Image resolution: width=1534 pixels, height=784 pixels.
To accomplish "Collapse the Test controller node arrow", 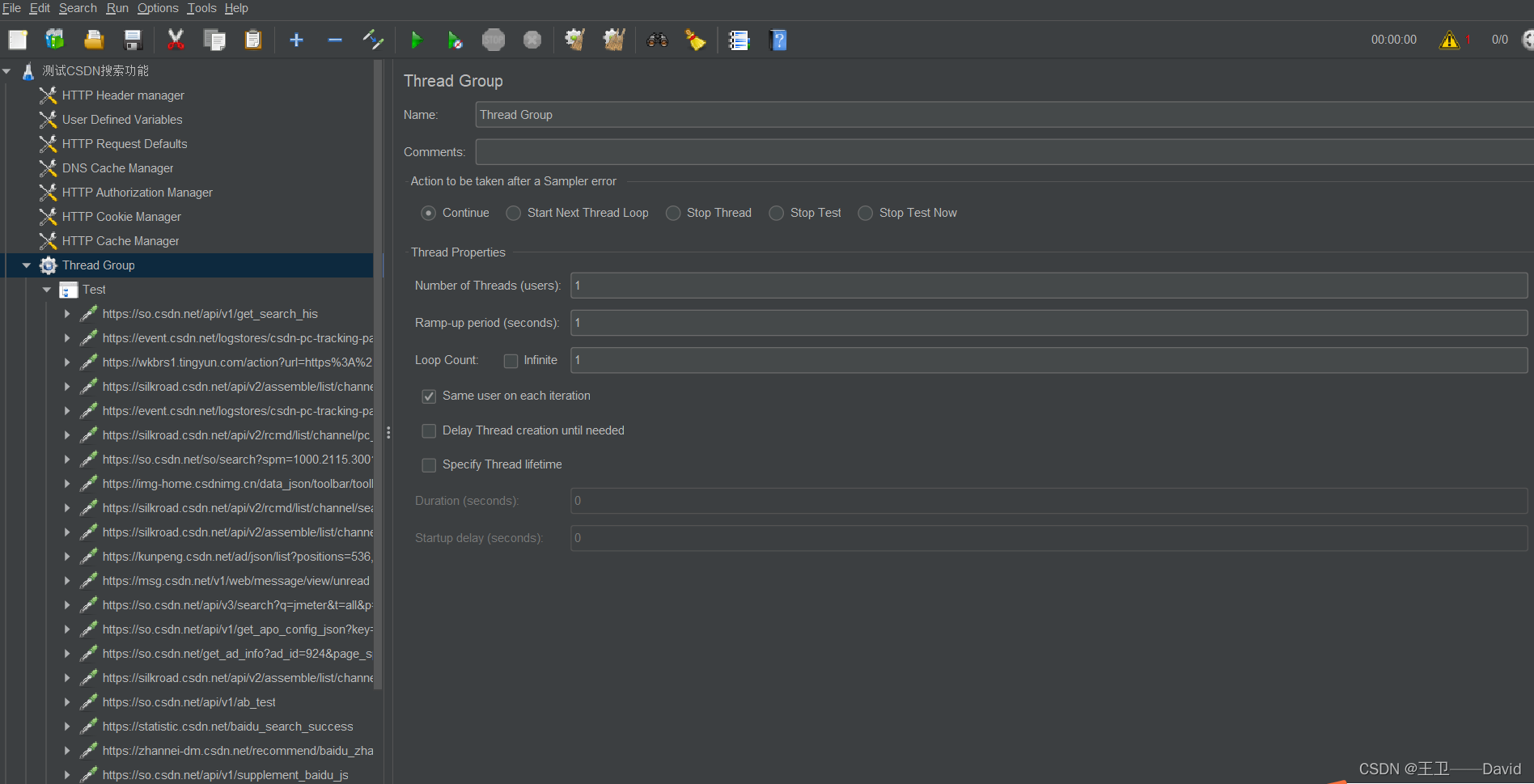I will pyautogui.click(x=47, y=290).
